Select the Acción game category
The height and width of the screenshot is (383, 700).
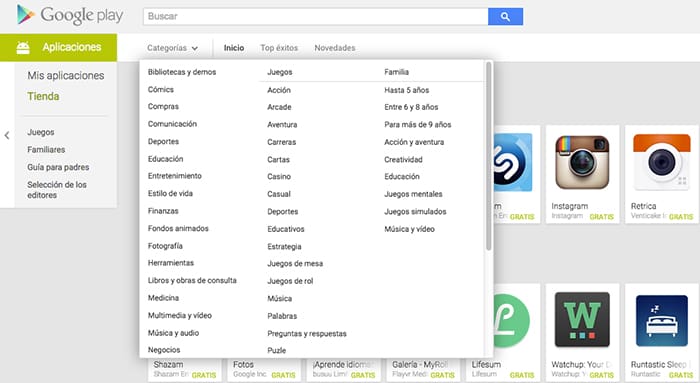point(279,90)
